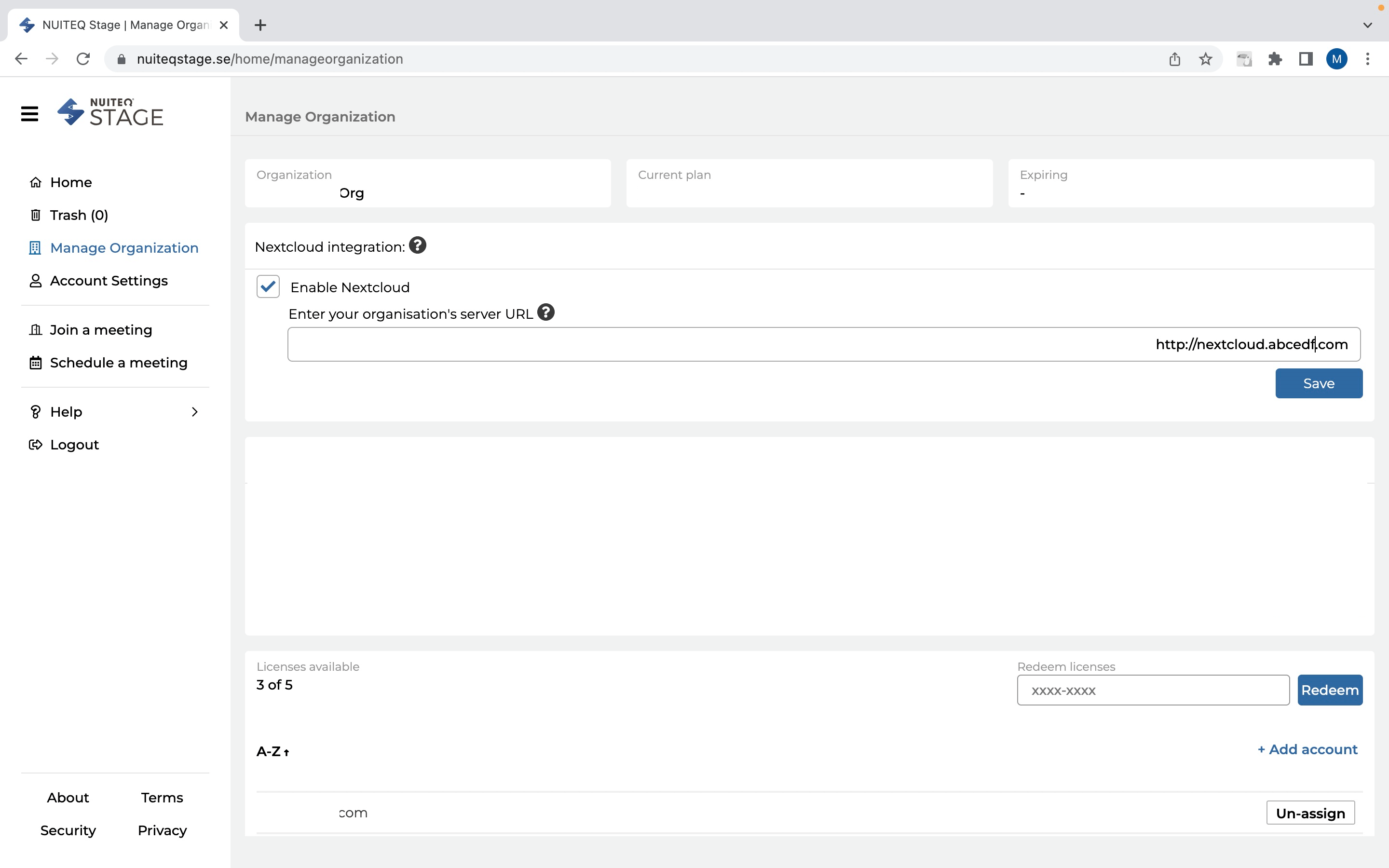Click the Manage Organization building icon

(35, 247)
